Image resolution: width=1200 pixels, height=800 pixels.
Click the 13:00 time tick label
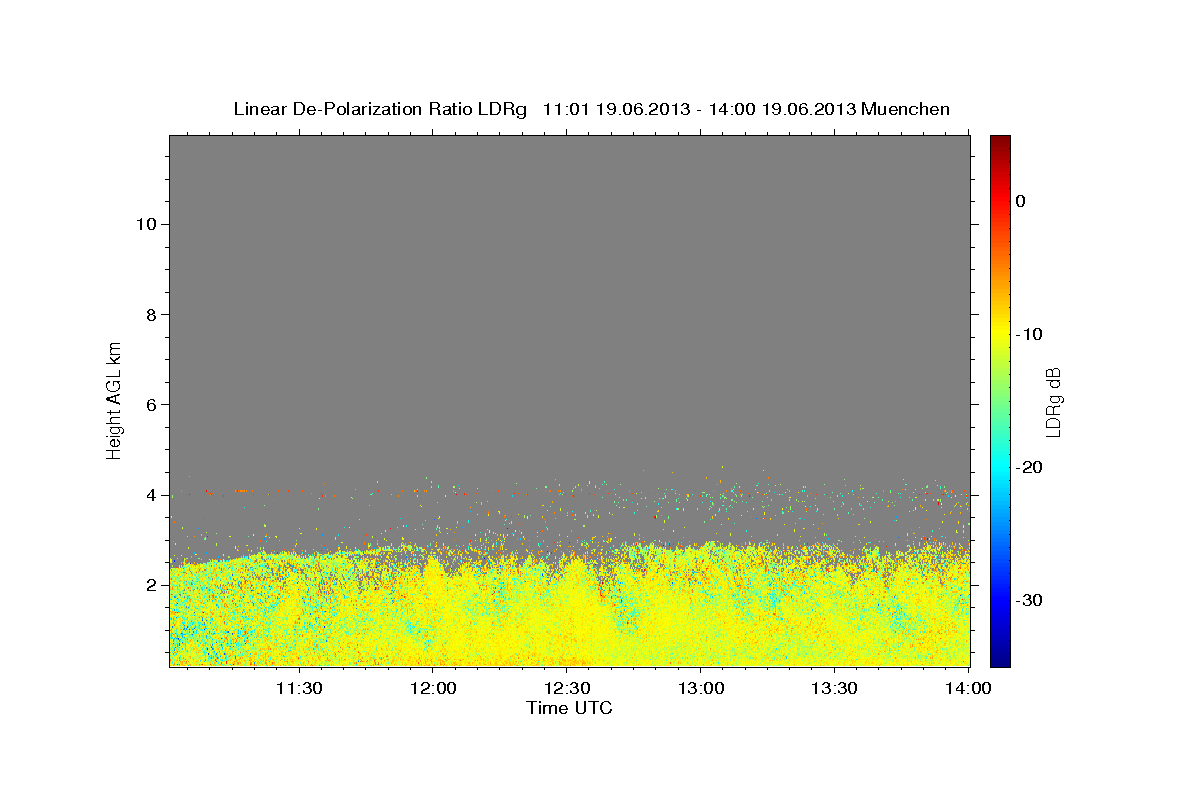(701, 688)
